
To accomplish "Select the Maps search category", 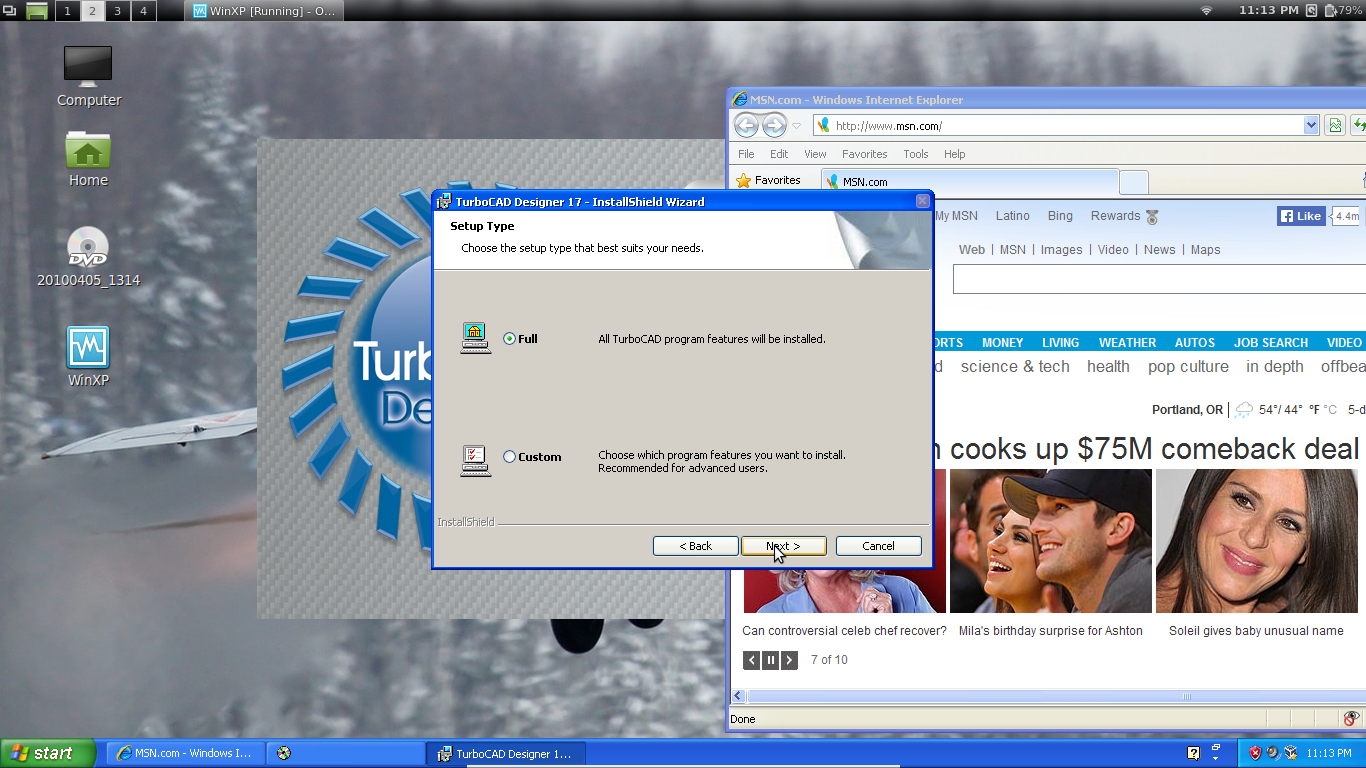I will (x=1205, y=250).
